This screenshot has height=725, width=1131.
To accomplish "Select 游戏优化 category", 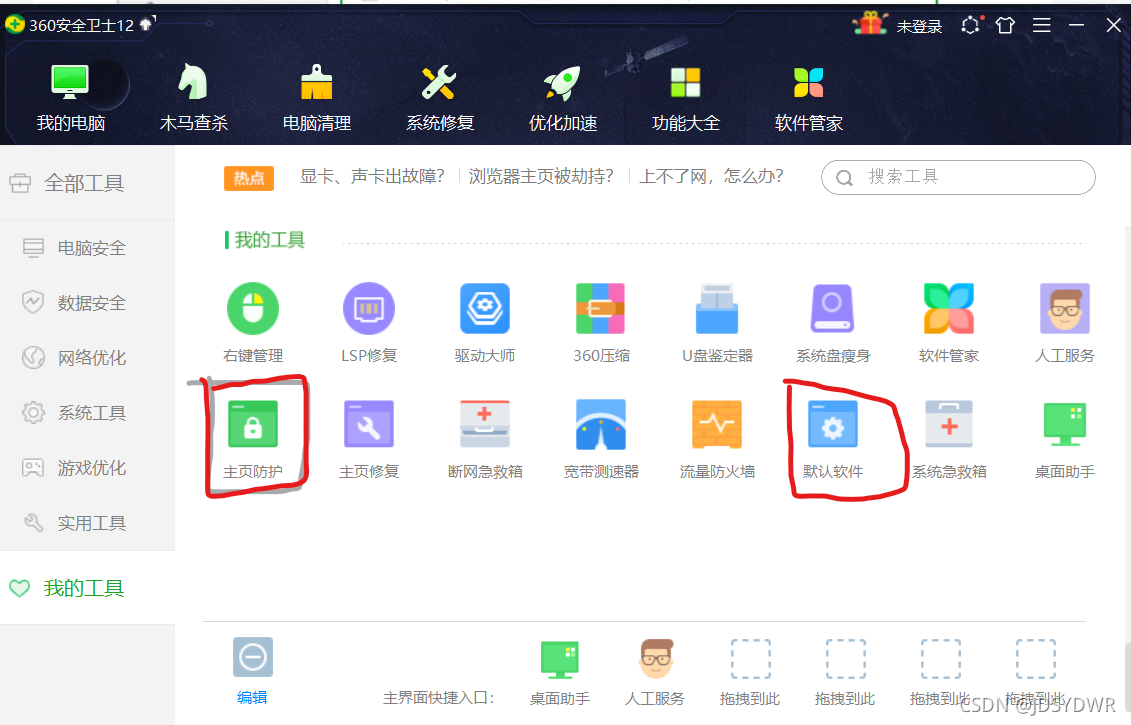I will (x=87, y=468).
